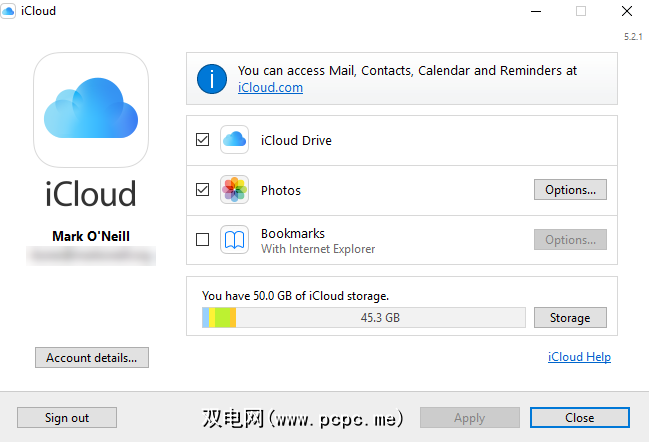Click the Close button at bottom
The height and width of the screenshot is (442, 649).
pyautogui.click(x=579, y=418)
